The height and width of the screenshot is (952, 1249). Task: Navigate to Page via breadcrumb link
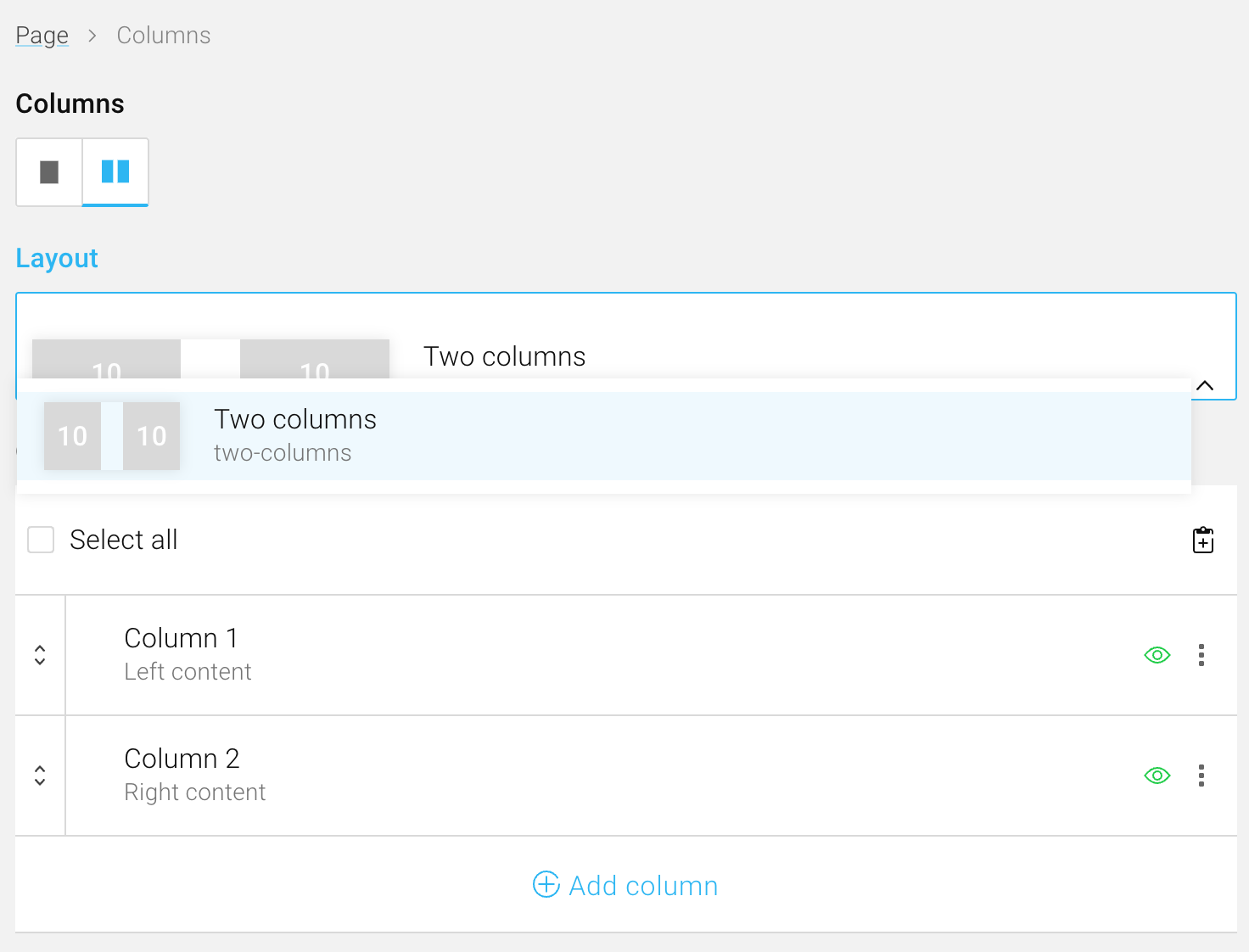42,36
